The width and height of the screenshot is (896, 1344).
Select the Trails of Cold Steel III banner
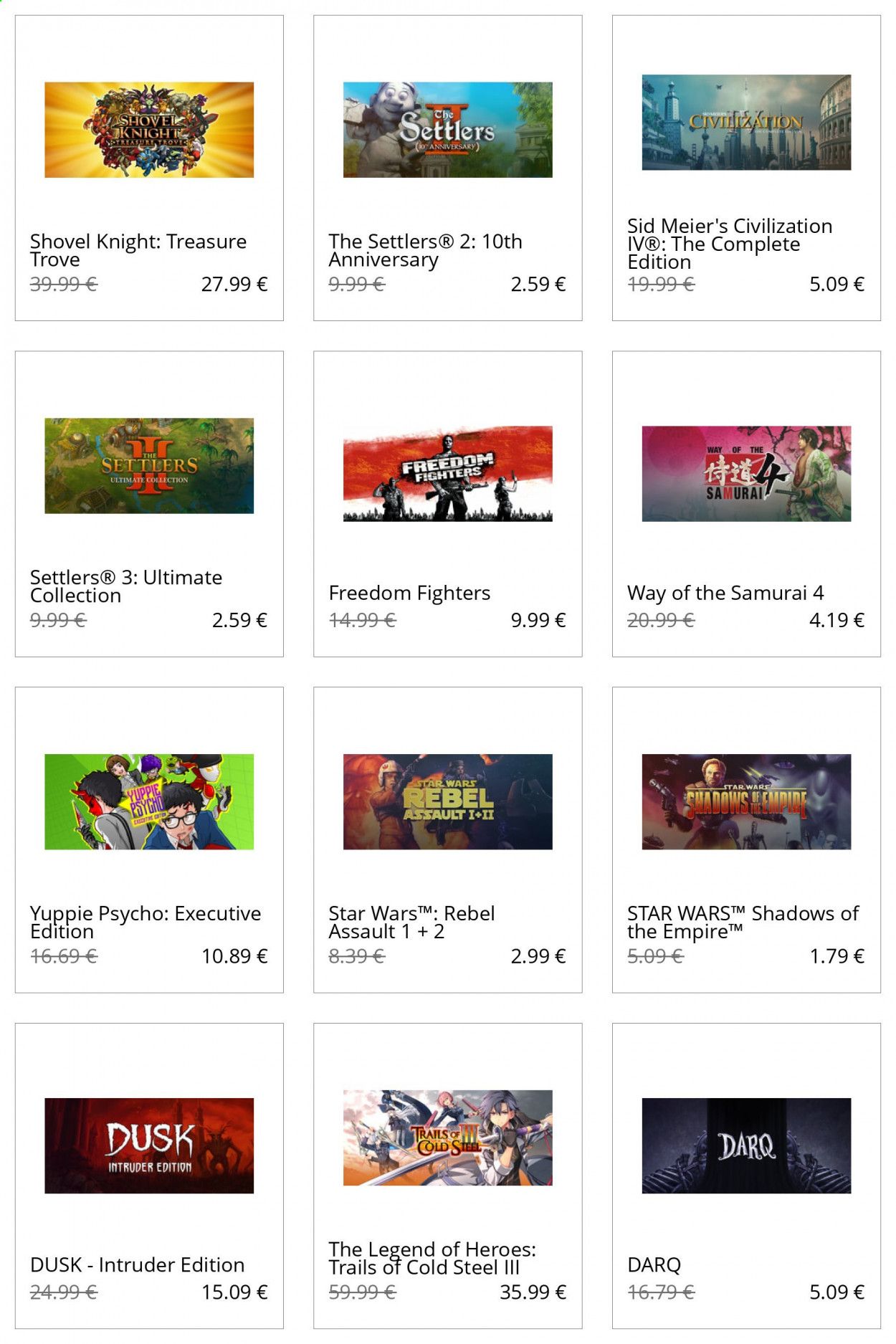tap(447, 1138)
